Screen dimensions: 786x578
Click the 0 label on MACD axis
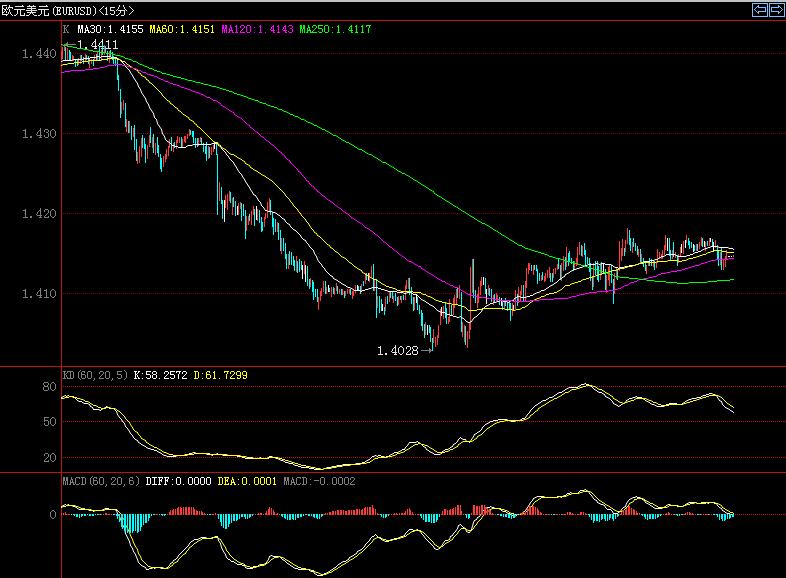pyautogui.click(x=53, y=514)
